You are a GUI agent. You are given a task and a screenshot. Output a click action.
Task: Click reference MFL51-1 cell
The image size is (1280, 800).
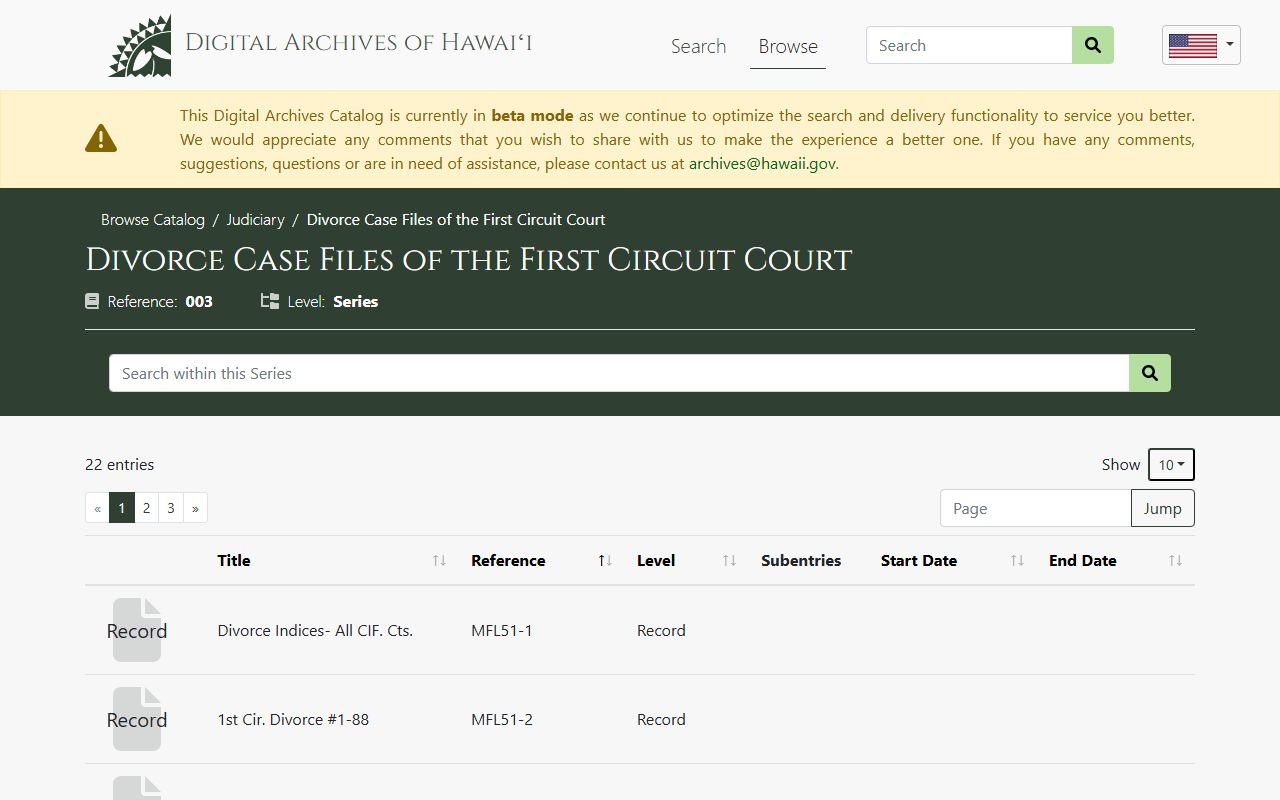pyautogui.click(x=502, y=630)
